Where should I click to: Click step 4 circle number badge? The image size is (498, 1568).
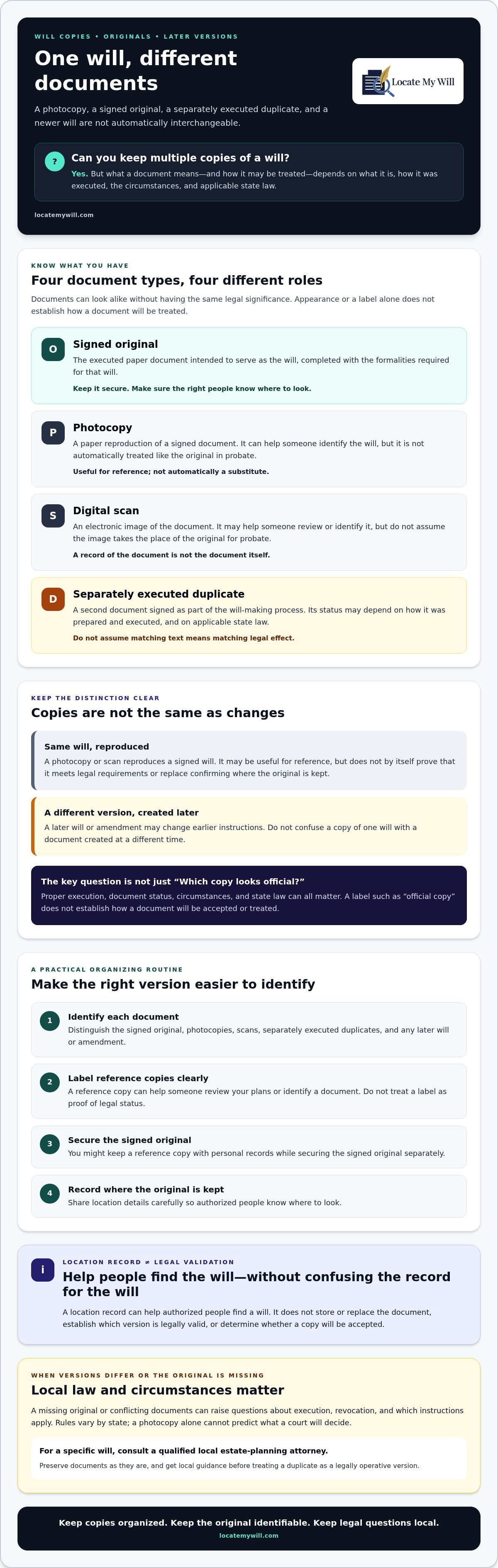pos(50,1194)
